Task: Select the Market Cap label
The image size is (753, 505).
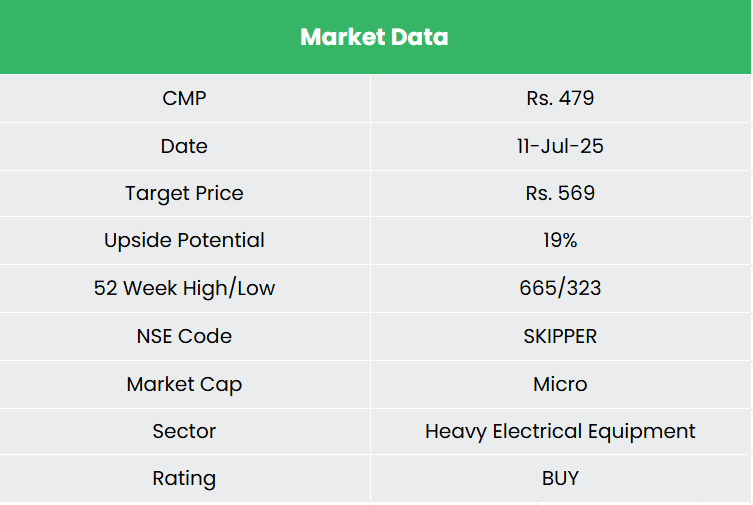Action: click(184, 384)
